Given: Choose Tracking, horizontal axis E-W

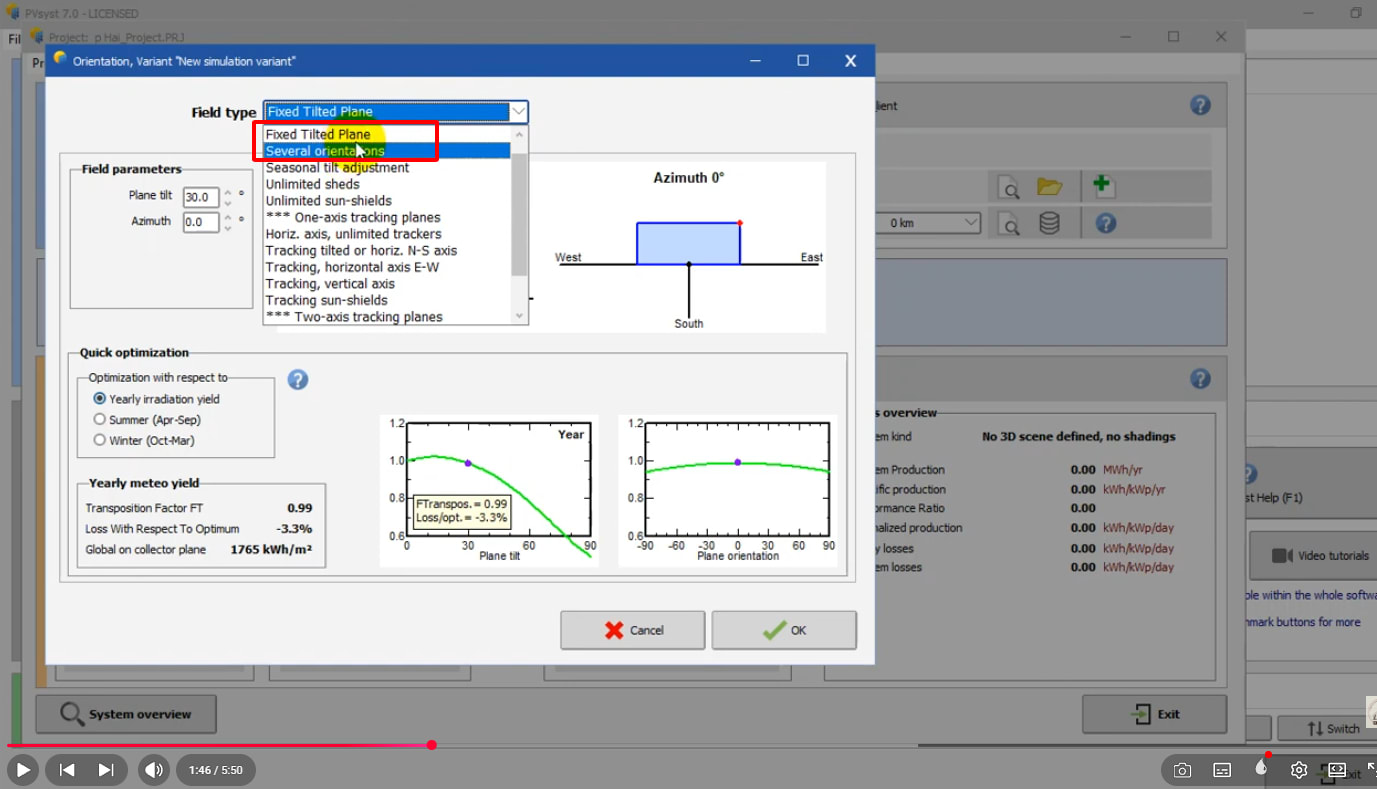Looking at the screenshot, I should coord(387,267).
